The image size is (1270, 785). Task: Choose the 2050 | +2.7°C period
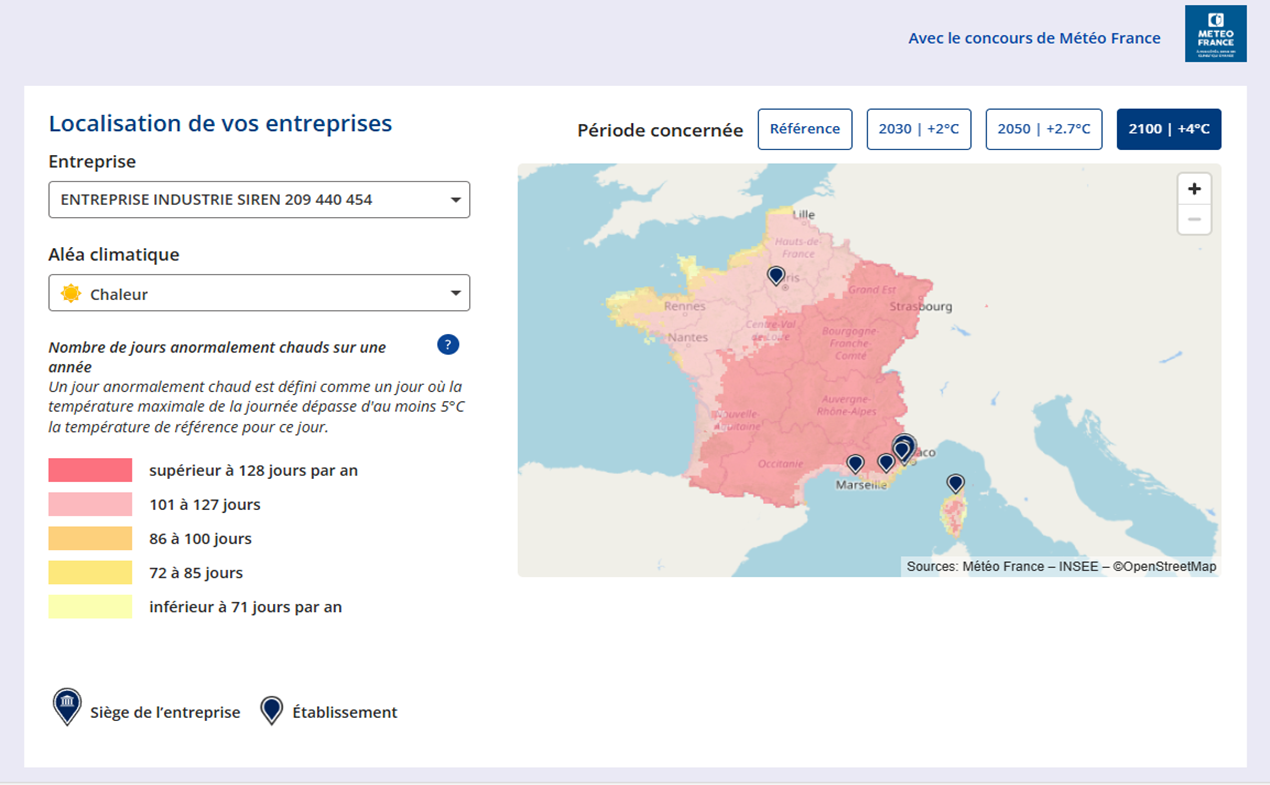pyautogui.click(x=1043, y=129)
